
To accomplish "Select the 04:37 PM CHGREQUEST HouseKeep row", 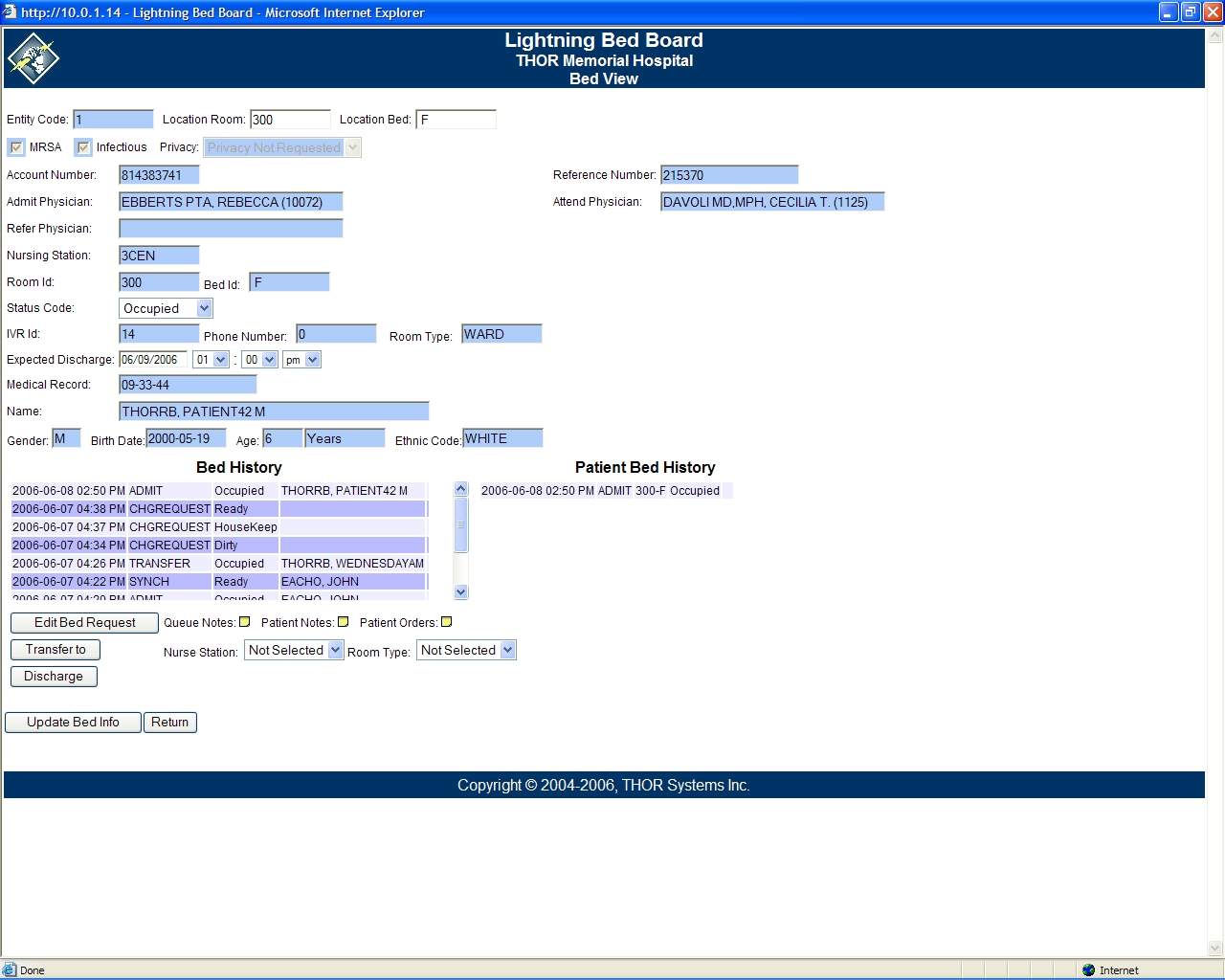I will 218,527.
